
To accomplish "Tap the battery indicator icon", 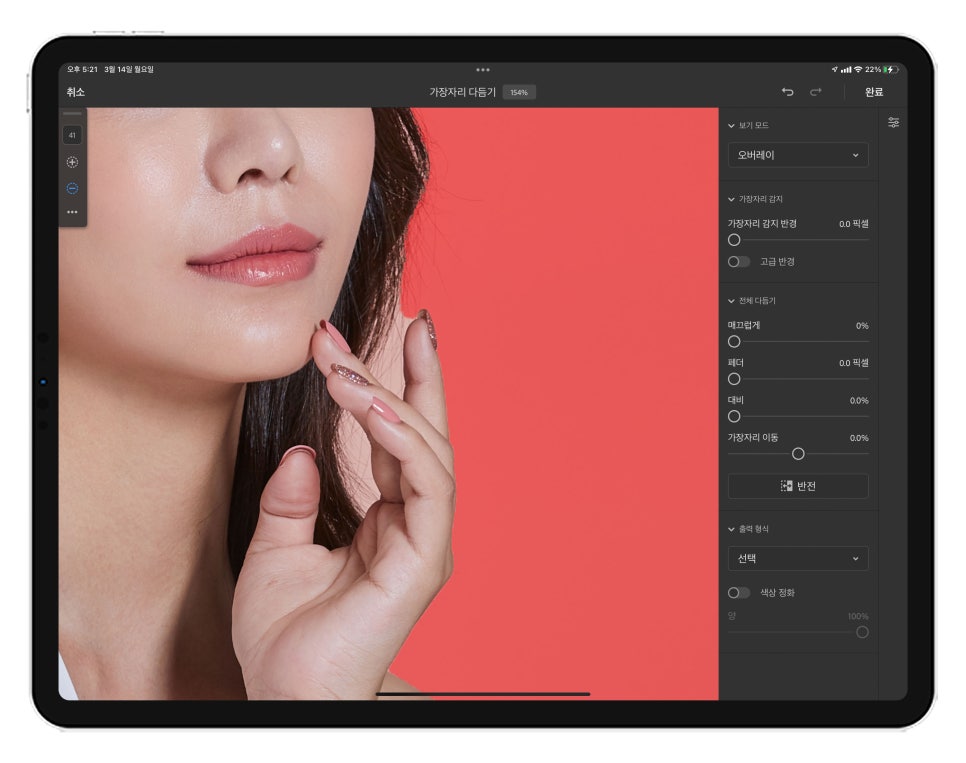I will pos(890,70).
